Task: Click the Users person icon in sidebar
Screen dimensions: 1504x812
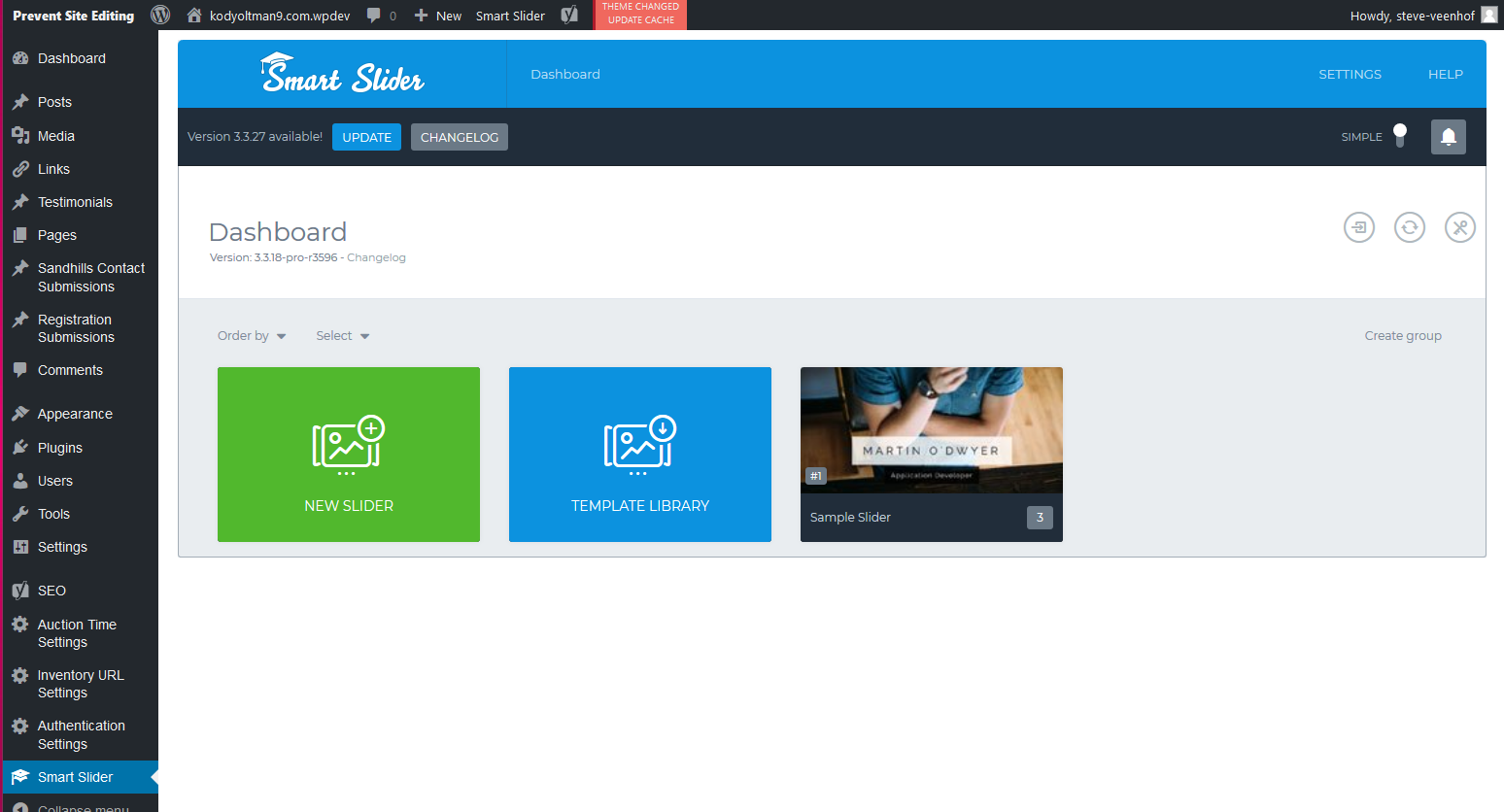Action: (x=20, y=481)
